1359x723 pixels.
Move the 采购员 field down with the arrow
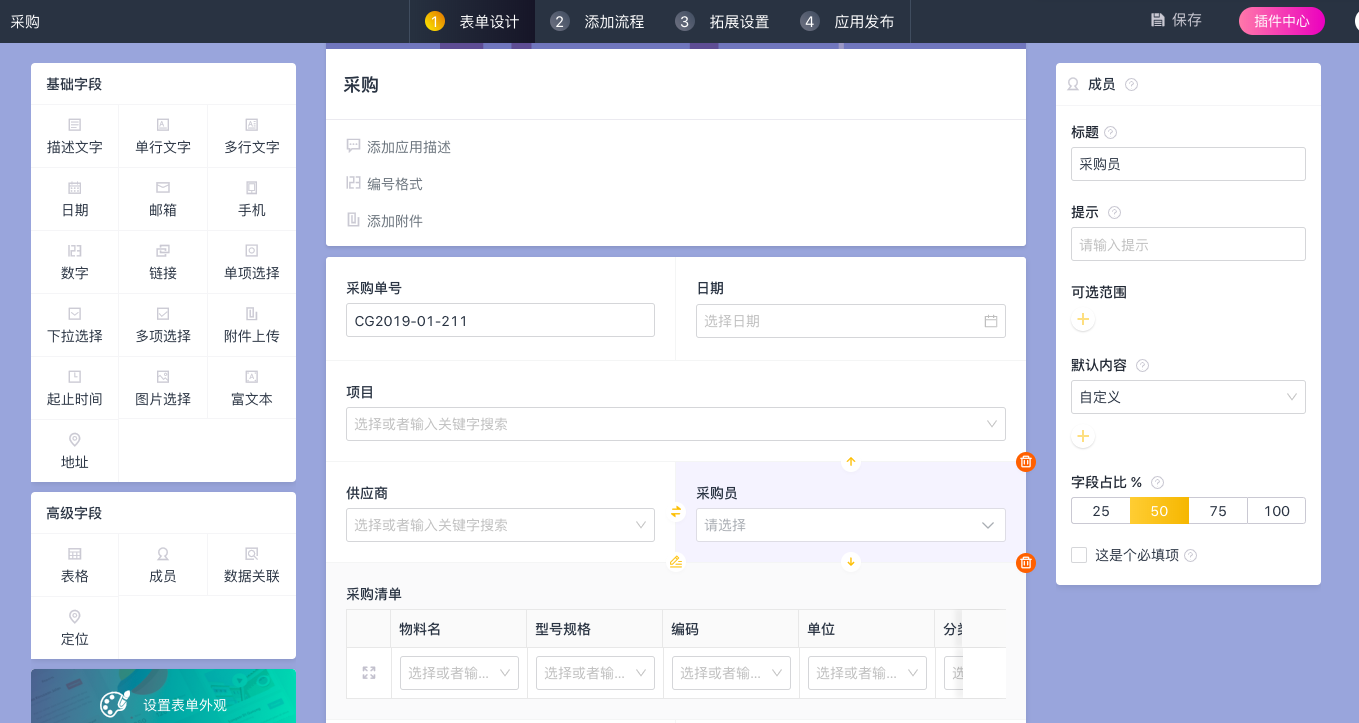851,562
